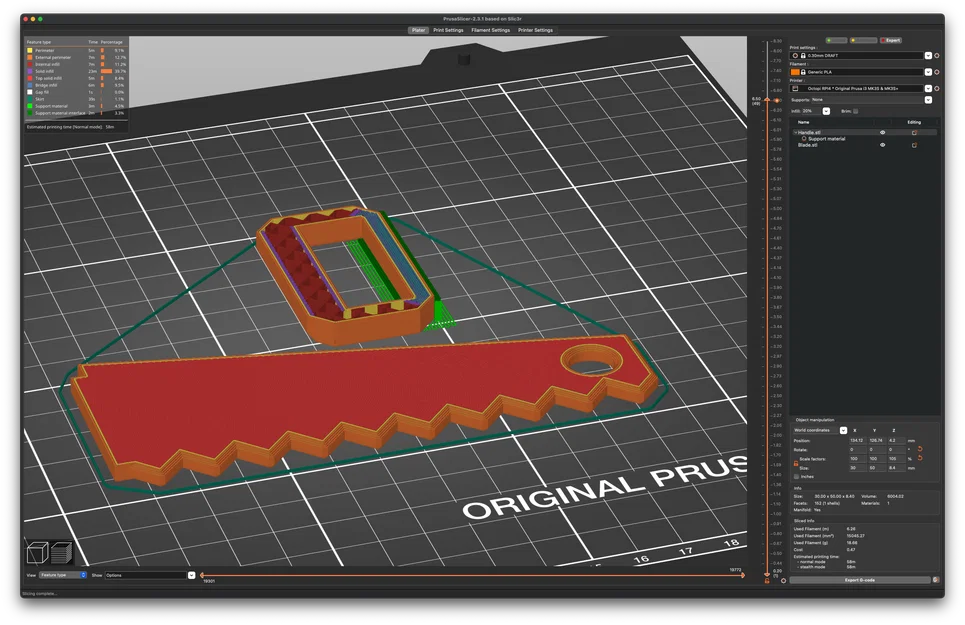Click the Export G-code button
The width and height of the screenshot is (965, 625).
pos(860,580)
